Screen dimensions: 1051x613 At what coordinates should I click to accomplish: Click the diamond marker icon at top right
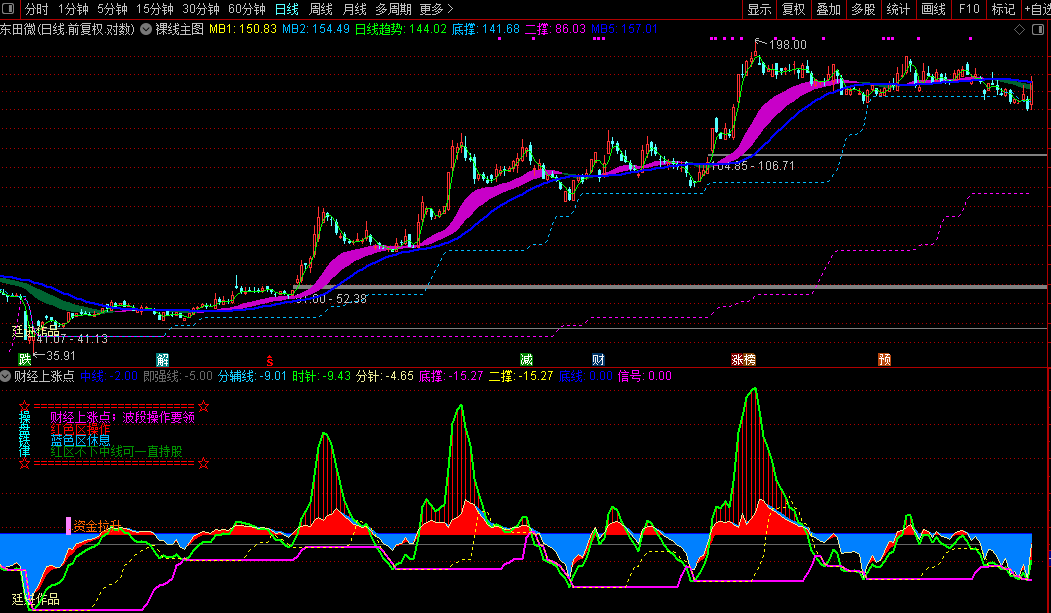coord(1019,29)
